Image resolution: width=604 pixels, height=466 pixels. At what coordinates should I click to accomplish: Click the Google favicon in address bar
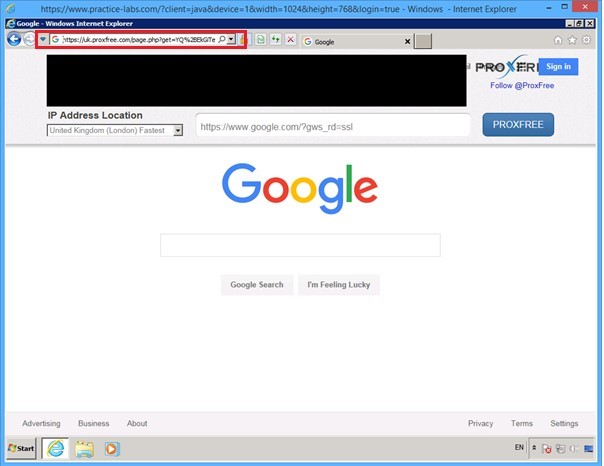[55, 40]
